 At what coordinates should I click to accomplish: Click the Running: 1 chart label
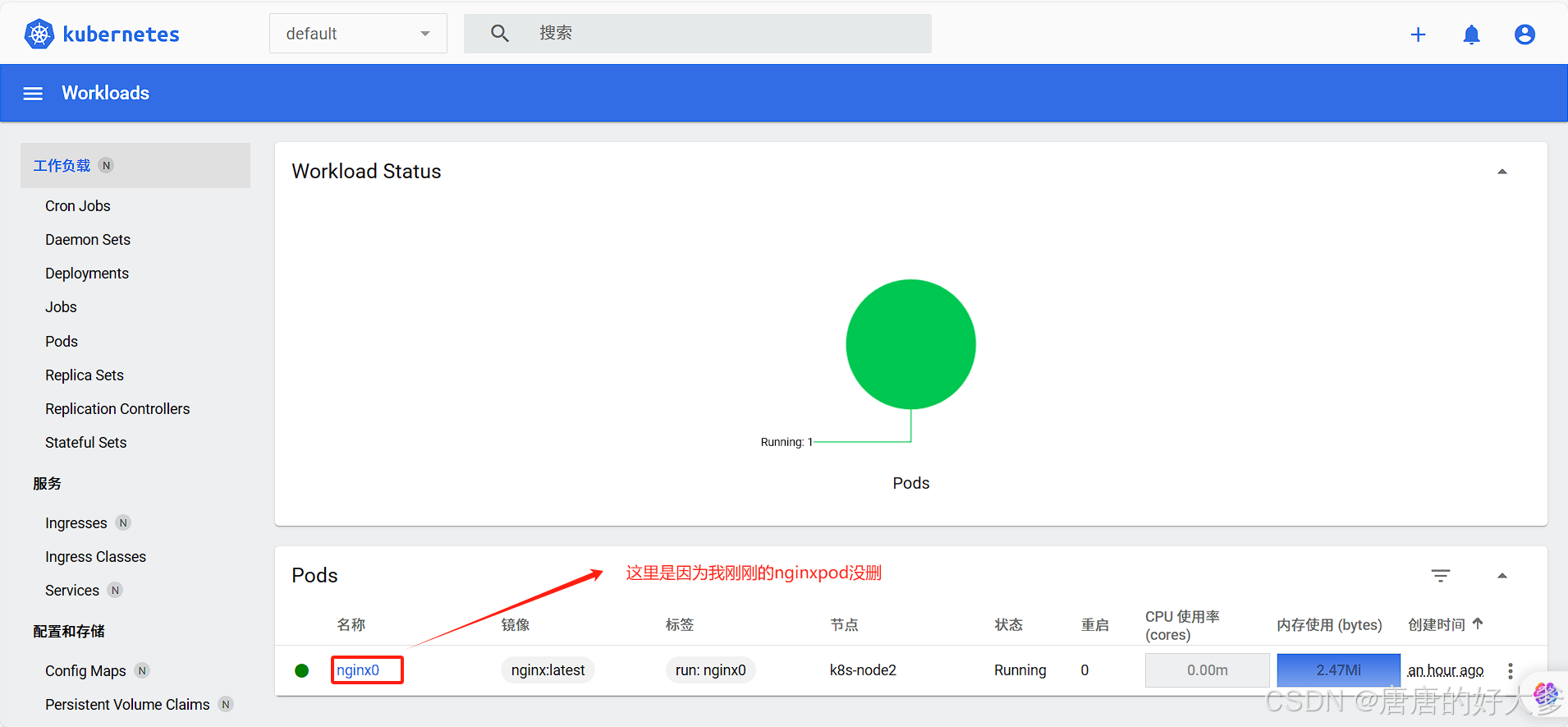pyautogui.click(x=786, y=442)
